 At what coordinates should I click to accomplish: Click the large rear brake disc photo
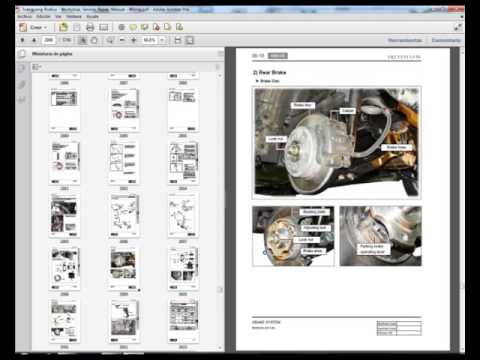click(337, 143)
